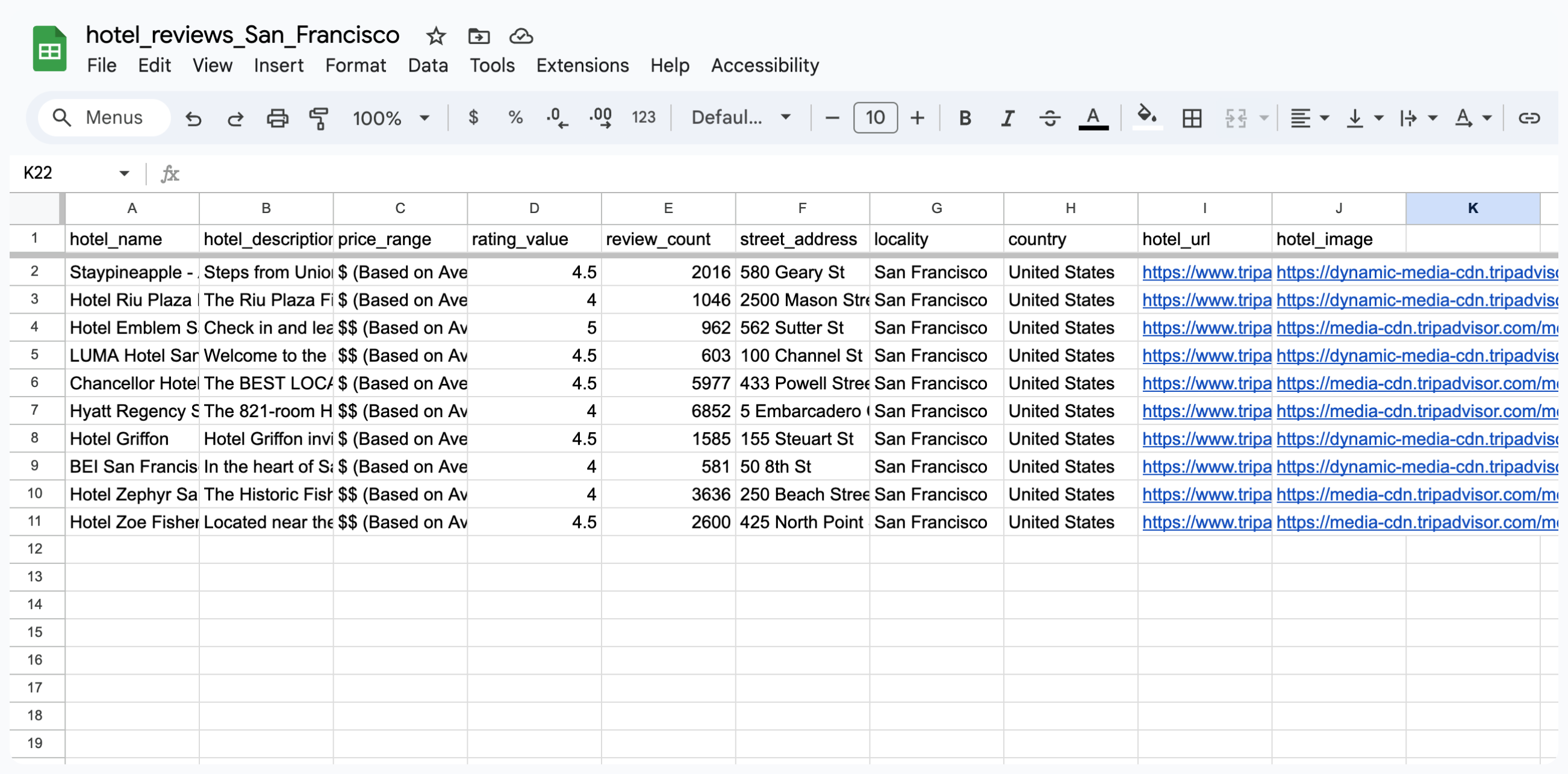Open the Accessibility menu
1568x774 pixels.
765,65
